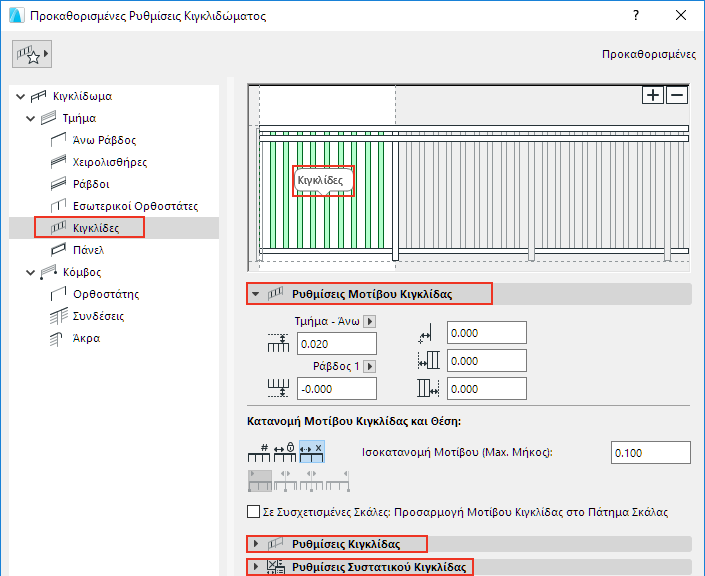Click the Archicad application icon in title bar
The image size is (705, 576).
17,15
